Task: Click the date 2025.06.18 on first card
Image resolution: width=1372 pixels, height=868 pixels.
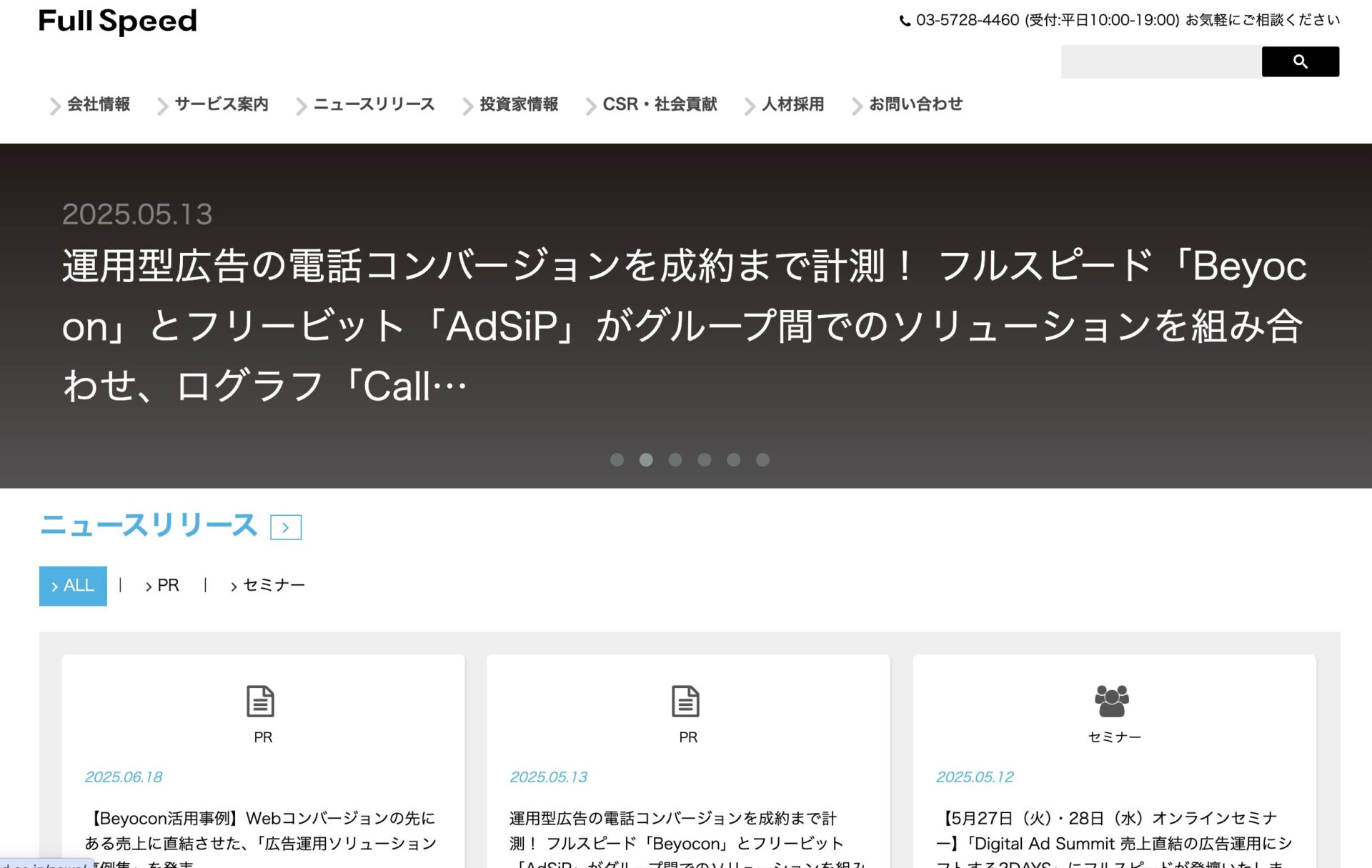Action: 124,777
